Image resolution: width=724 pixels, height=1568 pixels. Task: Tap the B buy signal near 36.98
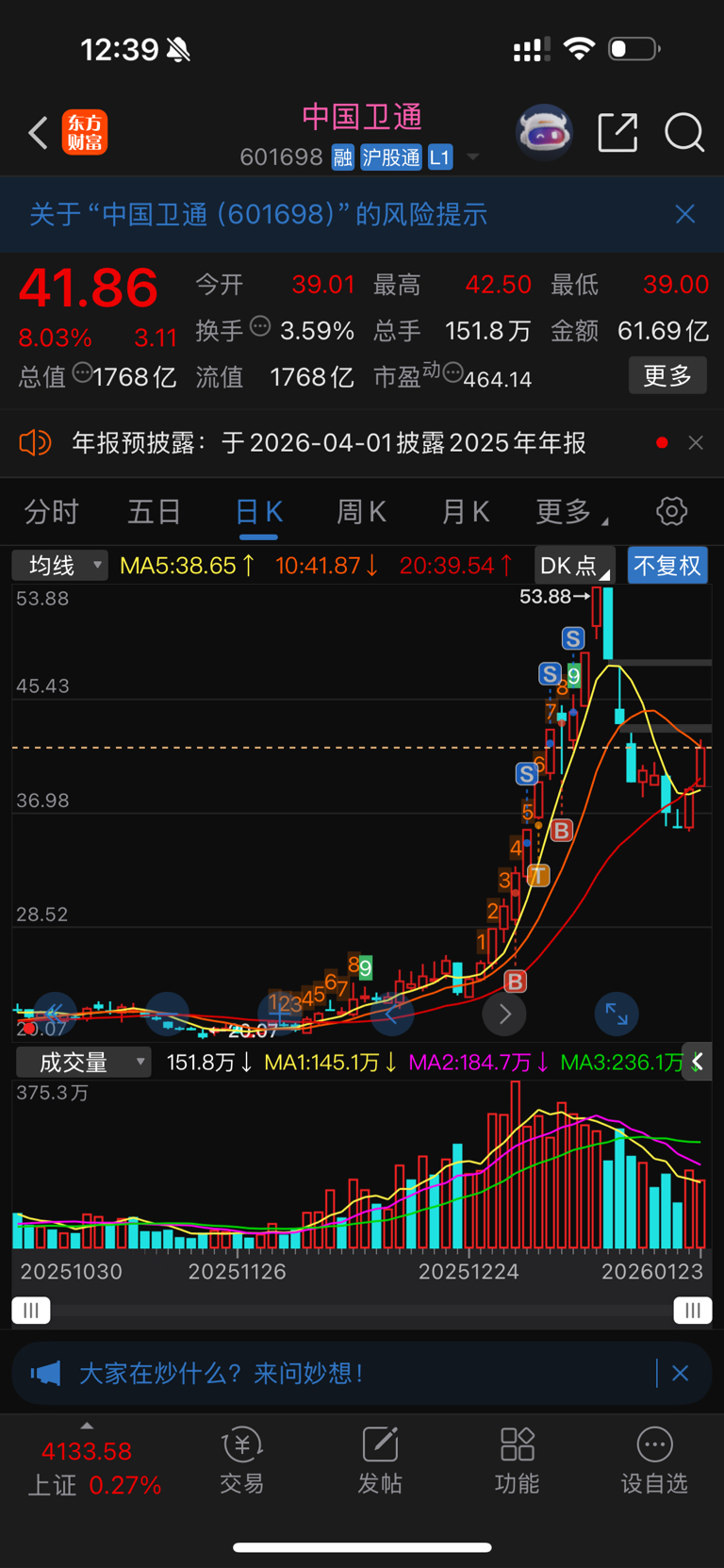click(x=562, y=831)
